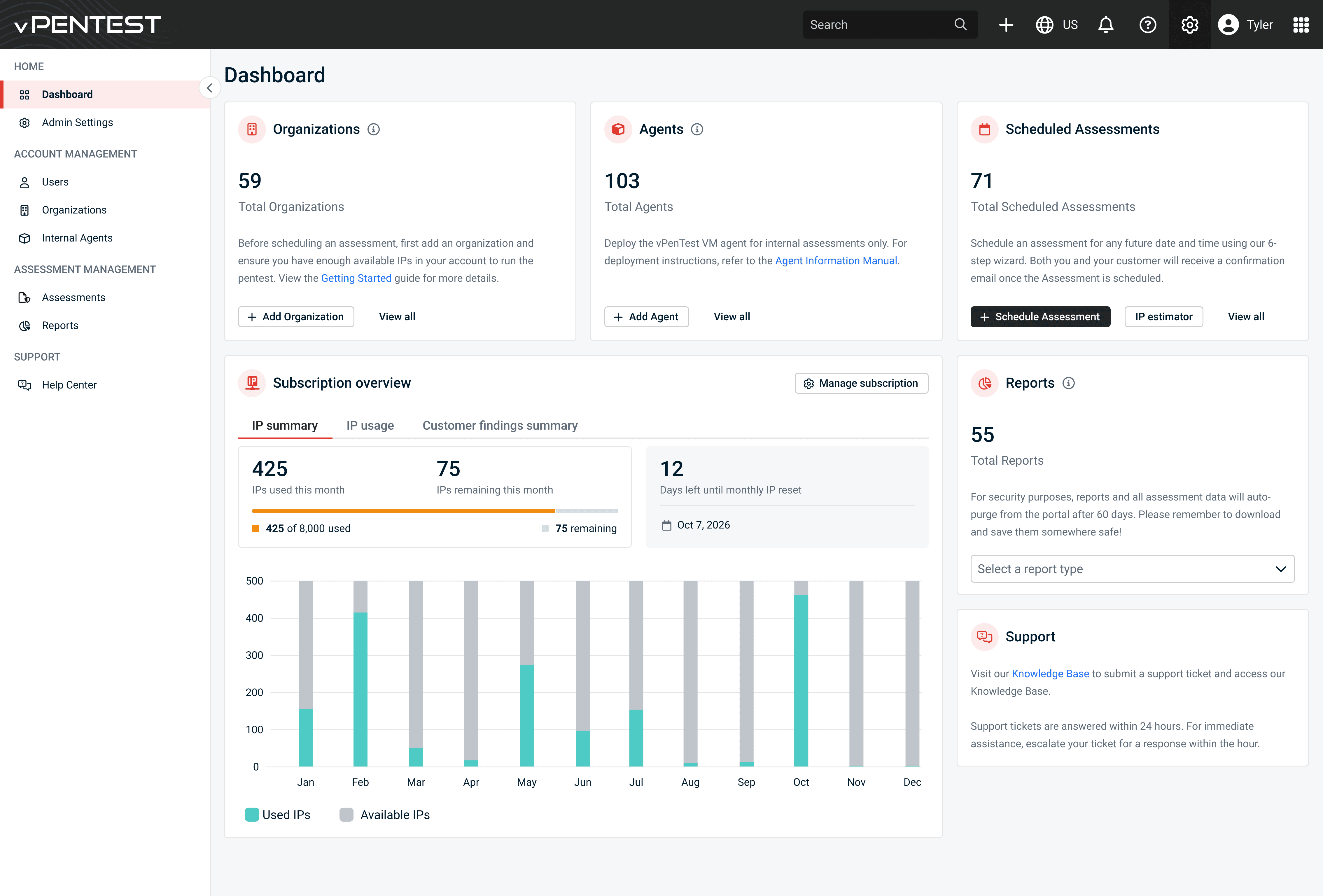Click info icon next to Reports heading
The height and width of the screenshot is (896, 1323).
pos(1069,383)
